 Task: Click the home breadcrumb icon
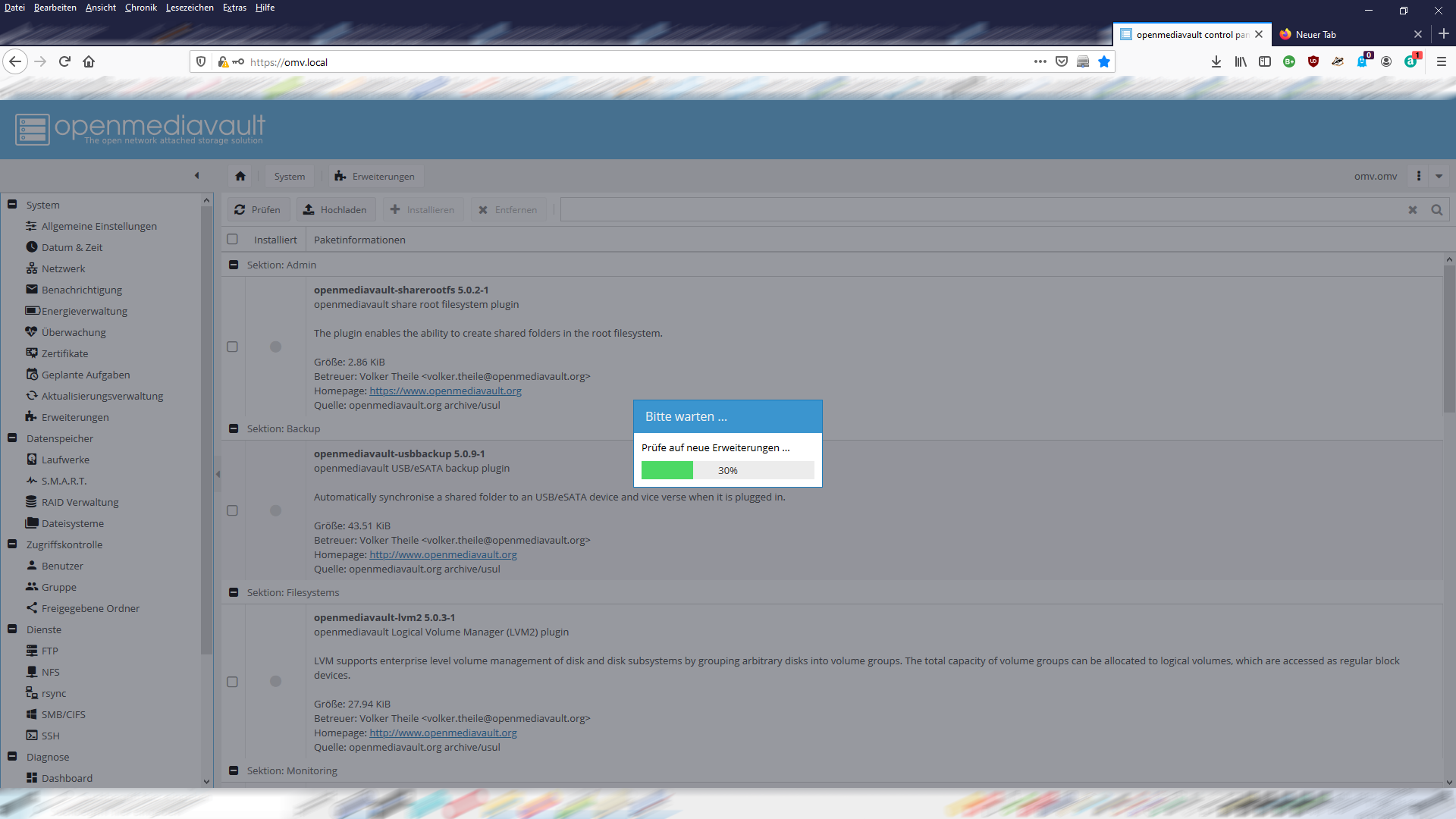point(240,176)
